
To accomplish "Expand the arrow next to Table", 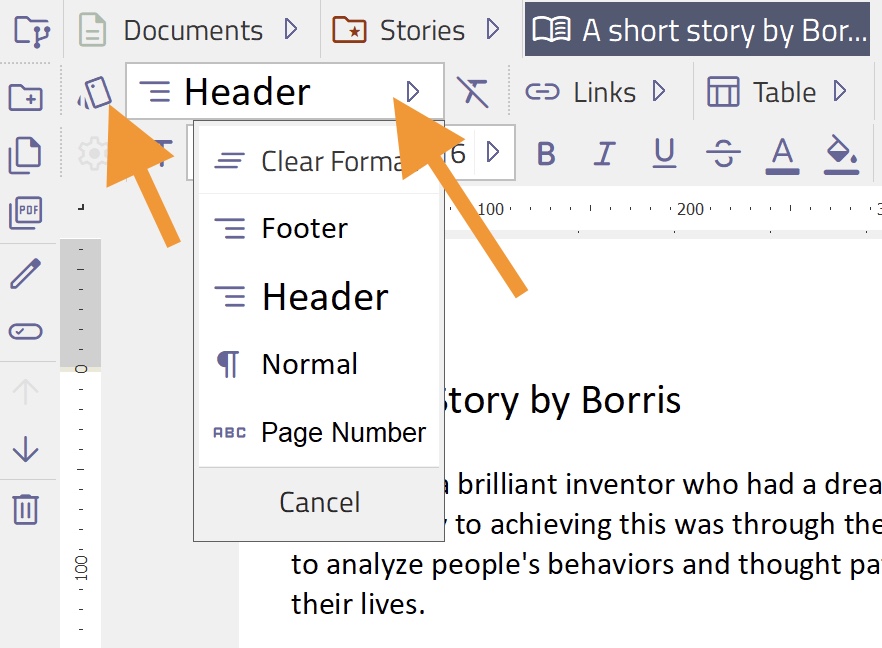I will point(840,91).
